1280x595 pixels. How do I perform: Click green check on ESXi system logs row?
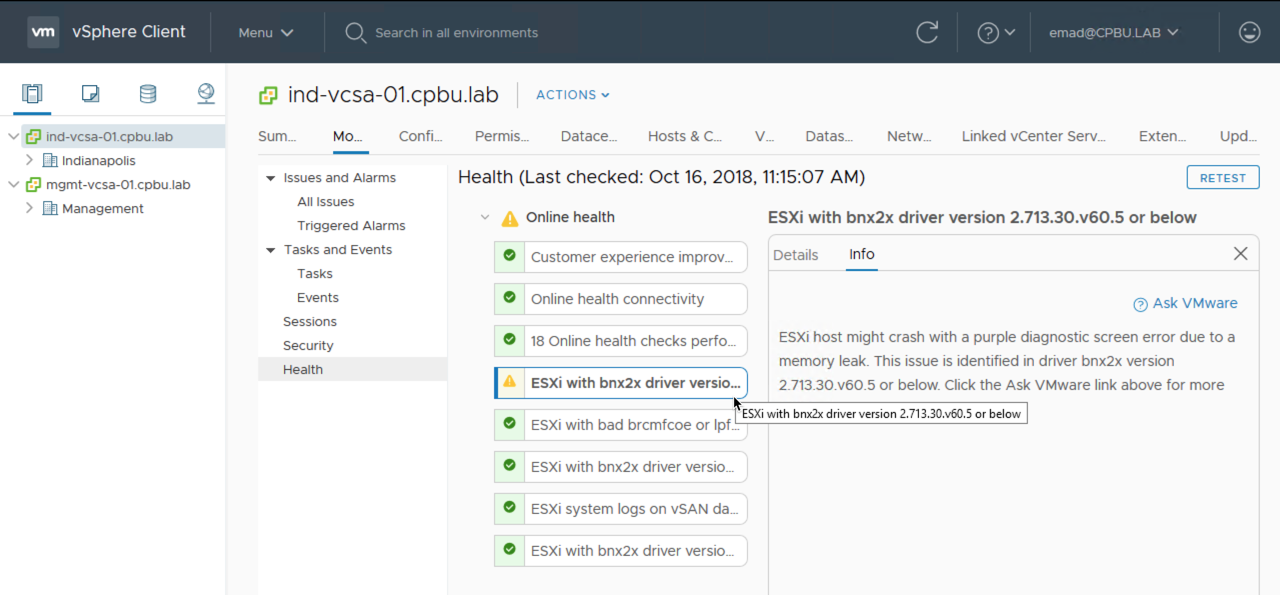(x=509, y=508)
